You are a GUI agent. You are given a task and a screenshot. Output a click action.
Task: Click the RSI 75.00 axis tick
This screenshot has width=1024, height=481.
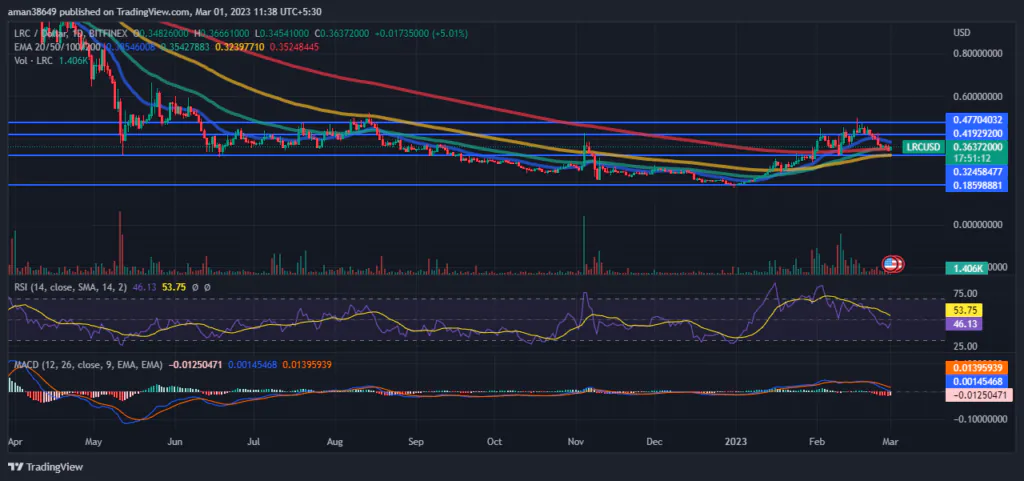tap(965, 294)
